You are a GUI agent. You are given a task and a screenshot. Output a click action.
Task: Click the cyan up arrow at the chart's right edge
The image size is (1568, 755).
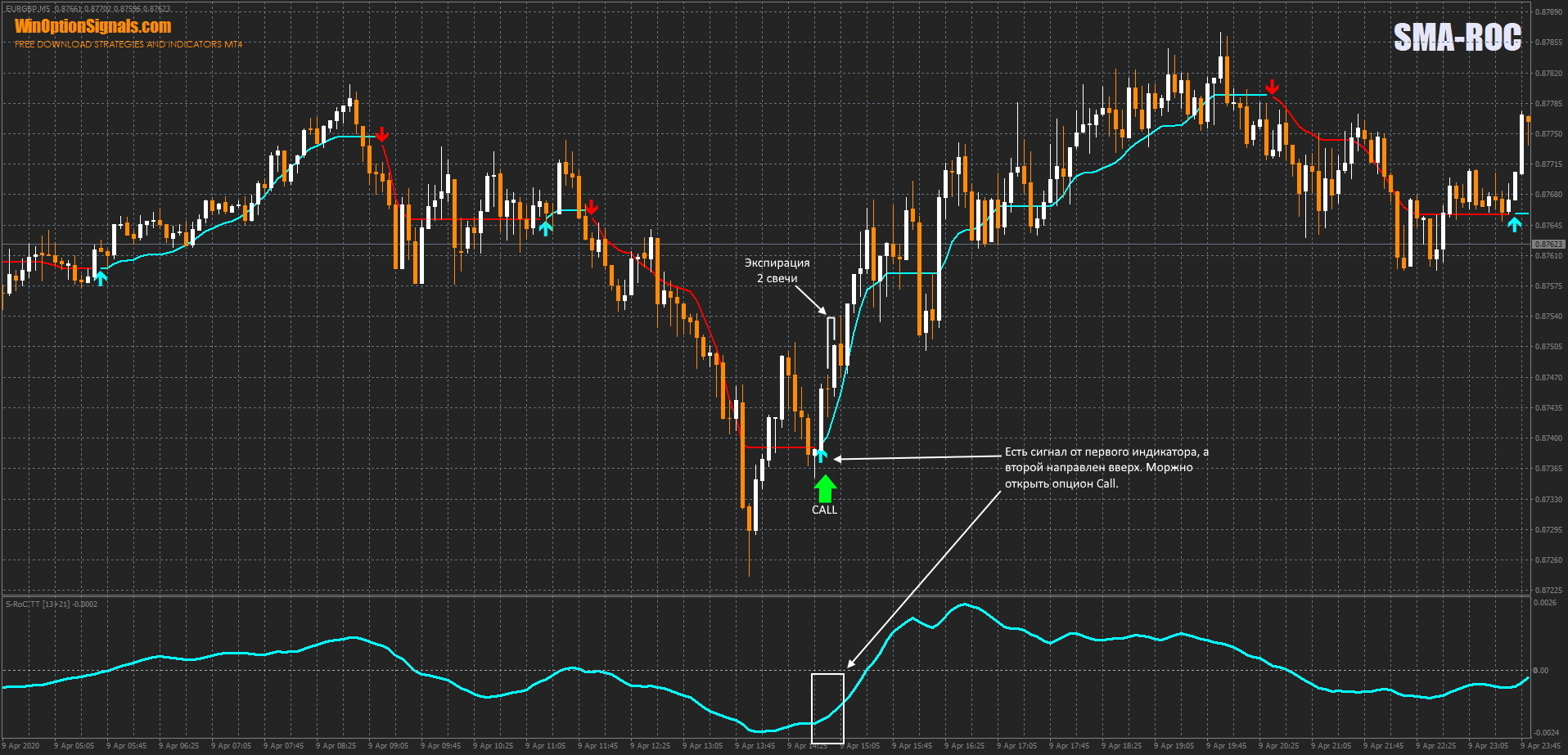click(x=1515, y=222)
